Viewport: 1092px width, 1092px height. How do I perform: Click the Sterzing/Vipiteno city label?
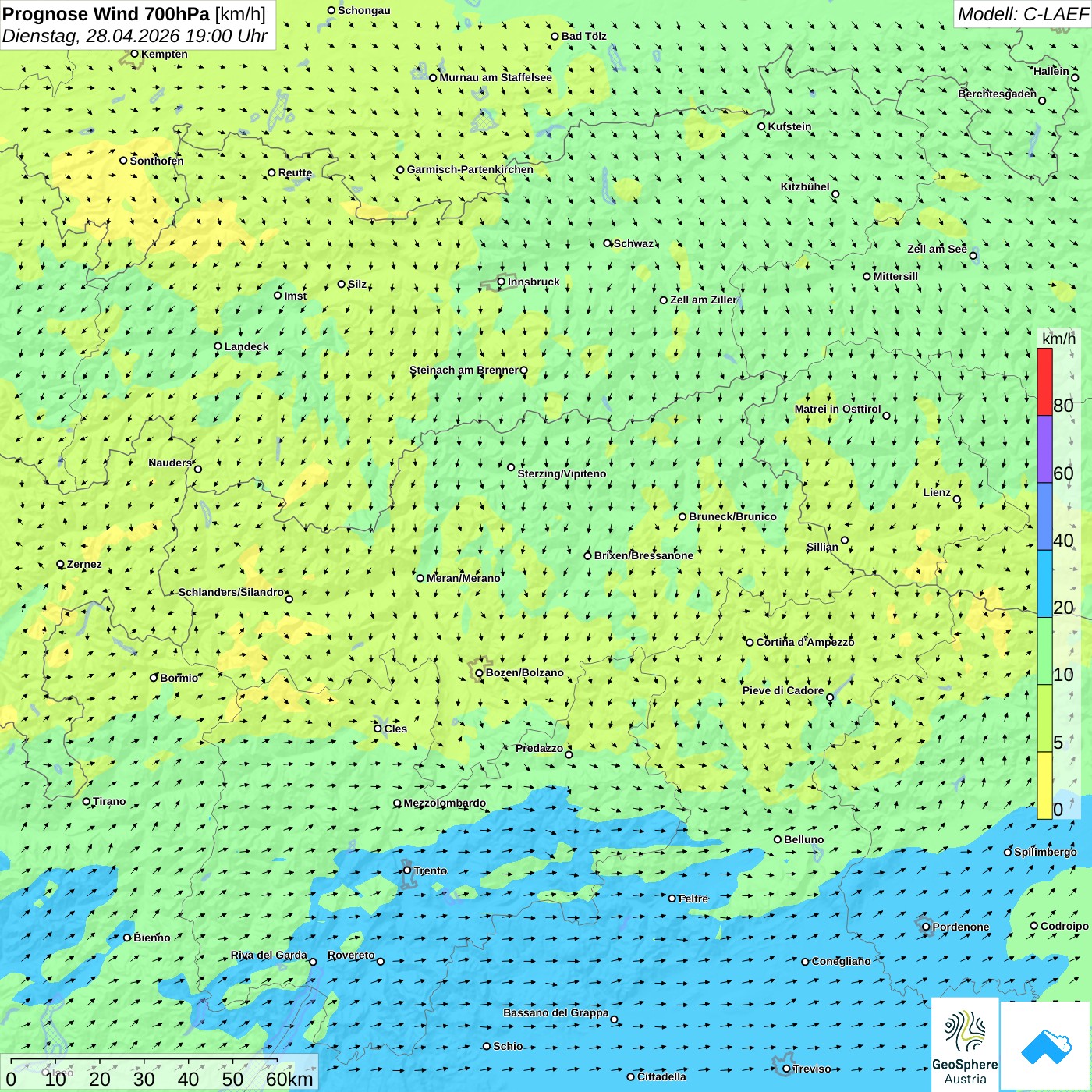pyautogui.click(x=562, y=473)
